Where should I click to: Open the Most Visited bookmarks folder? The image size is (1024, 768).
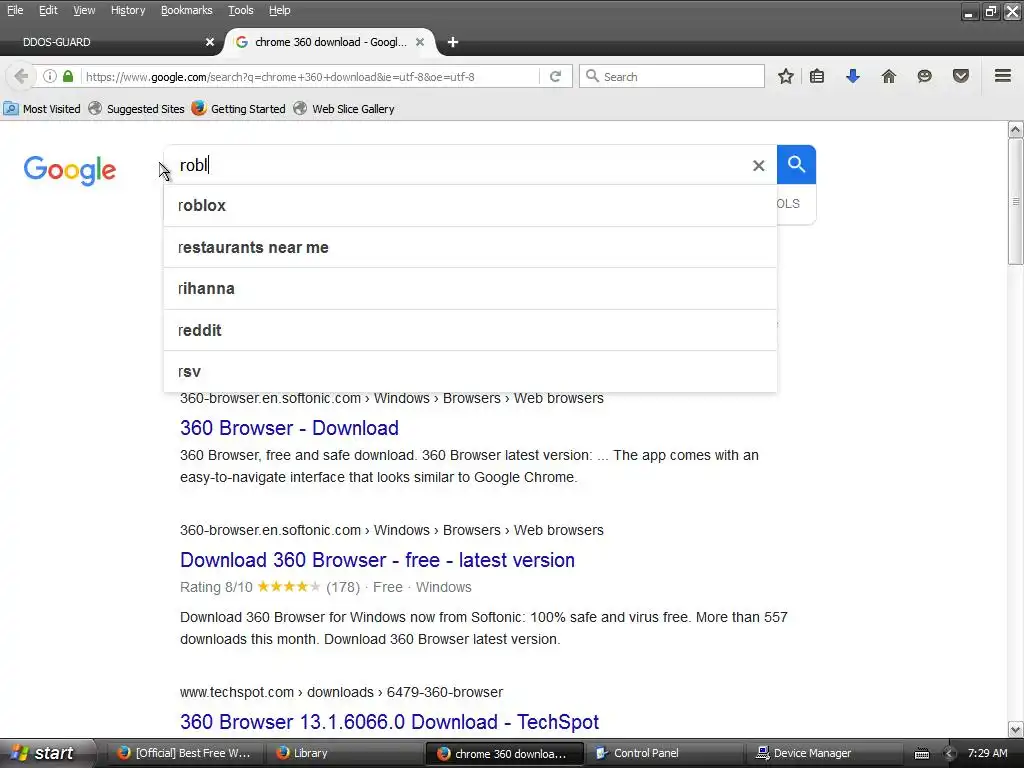tap(42, 109)
